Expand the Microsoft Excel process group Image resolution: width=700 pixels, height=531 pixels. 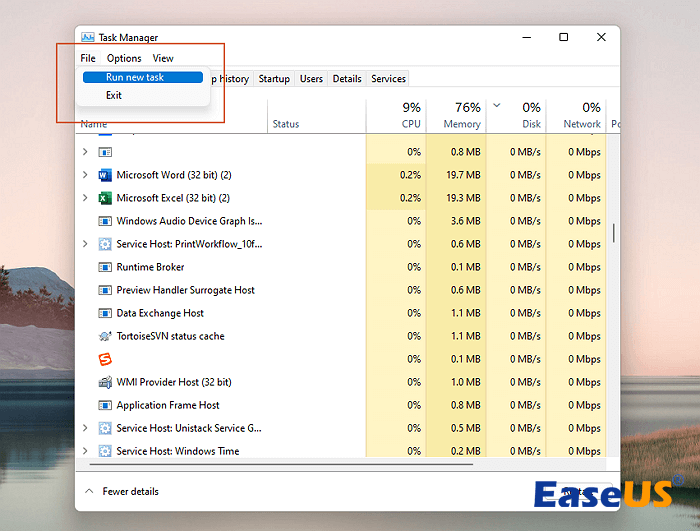(x=85, y=198)
